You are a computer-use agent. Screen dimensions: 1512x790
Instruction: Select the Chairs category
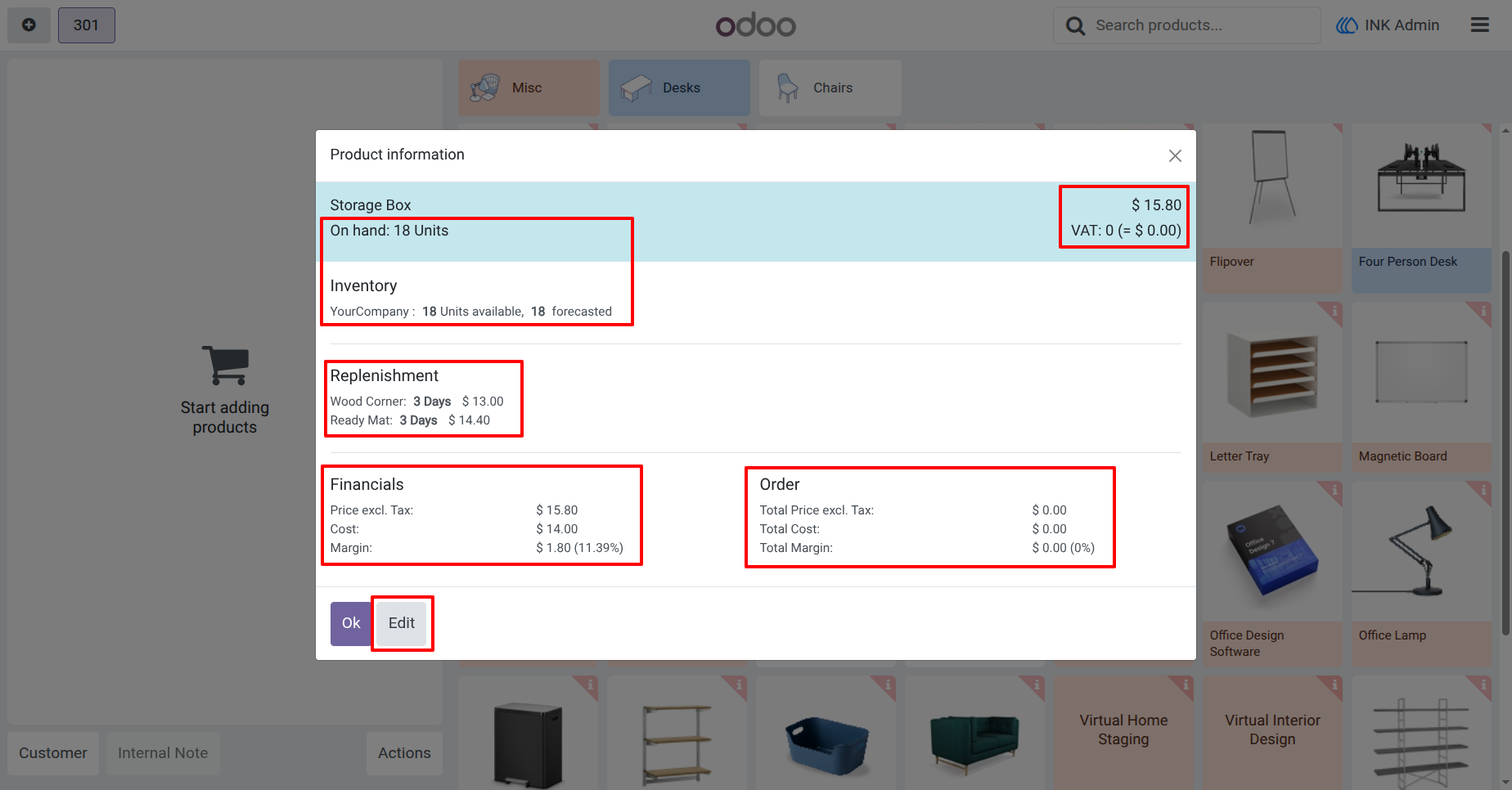830,88
